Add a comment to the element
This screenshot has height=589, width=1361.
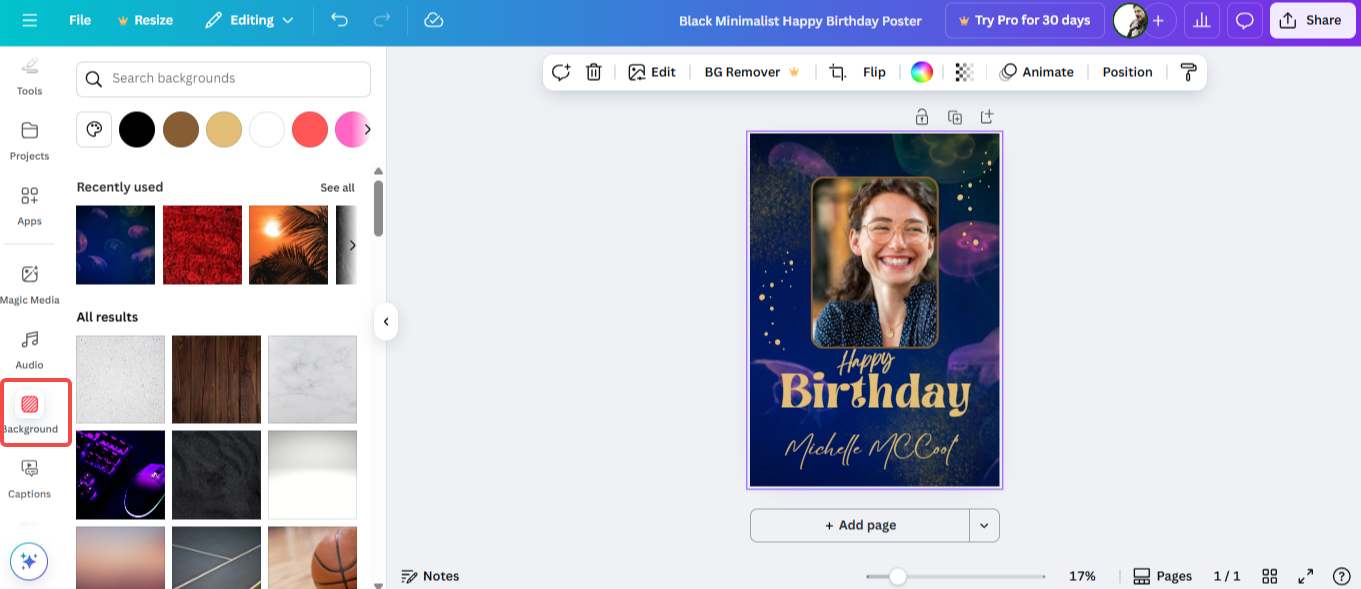pos(561,72)
